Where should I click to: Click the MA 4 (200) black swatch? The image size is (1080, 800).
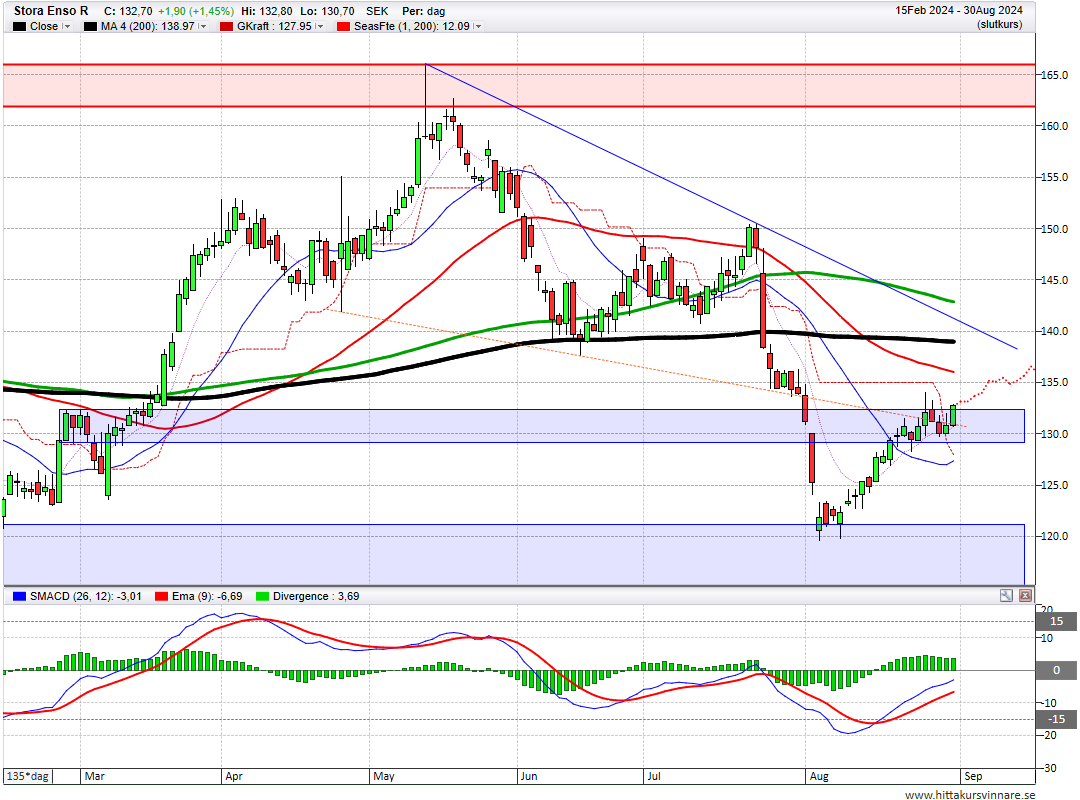(90, 26)
